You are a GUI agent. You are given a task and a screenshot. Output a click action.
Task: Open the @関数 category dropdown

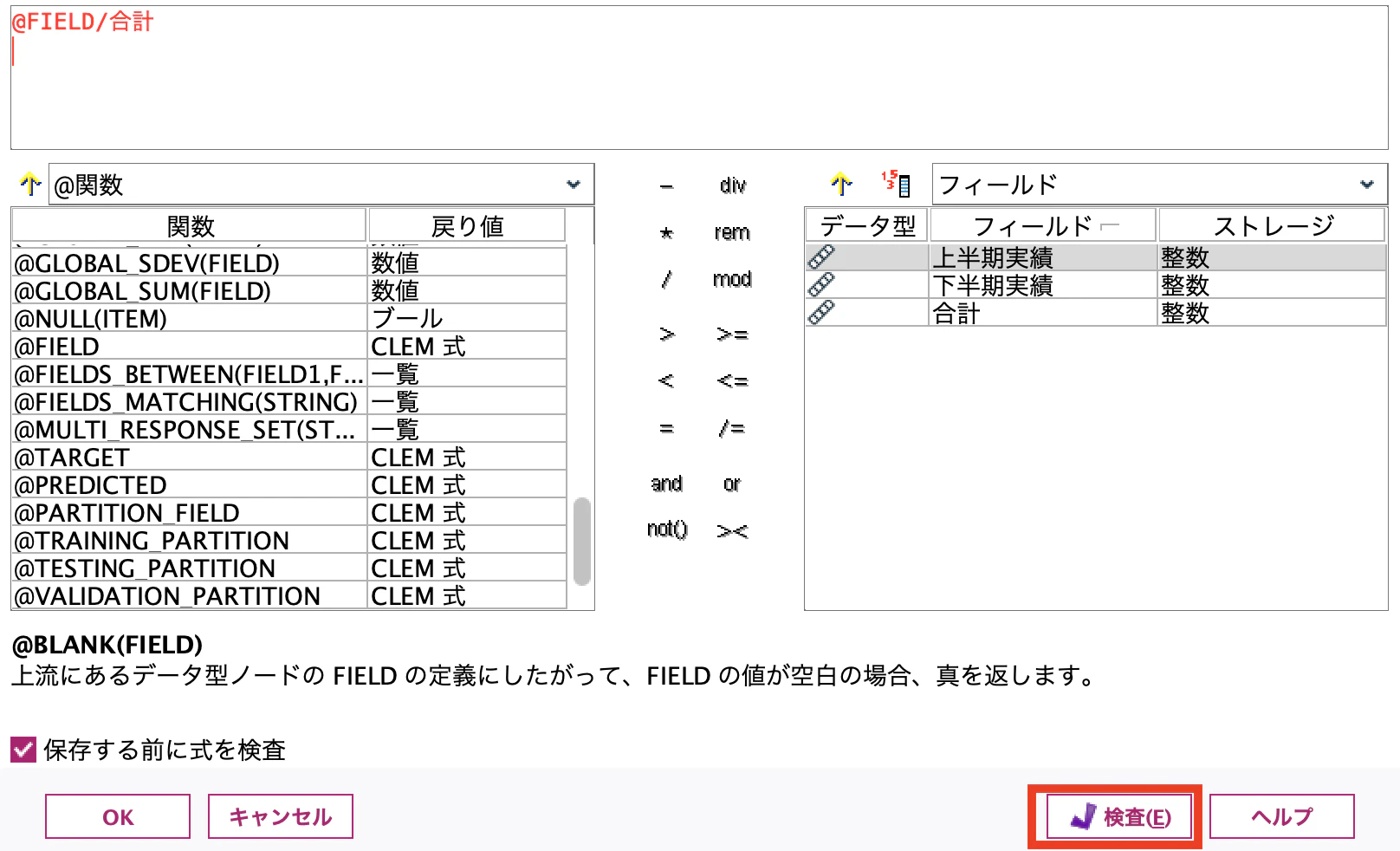321,185
